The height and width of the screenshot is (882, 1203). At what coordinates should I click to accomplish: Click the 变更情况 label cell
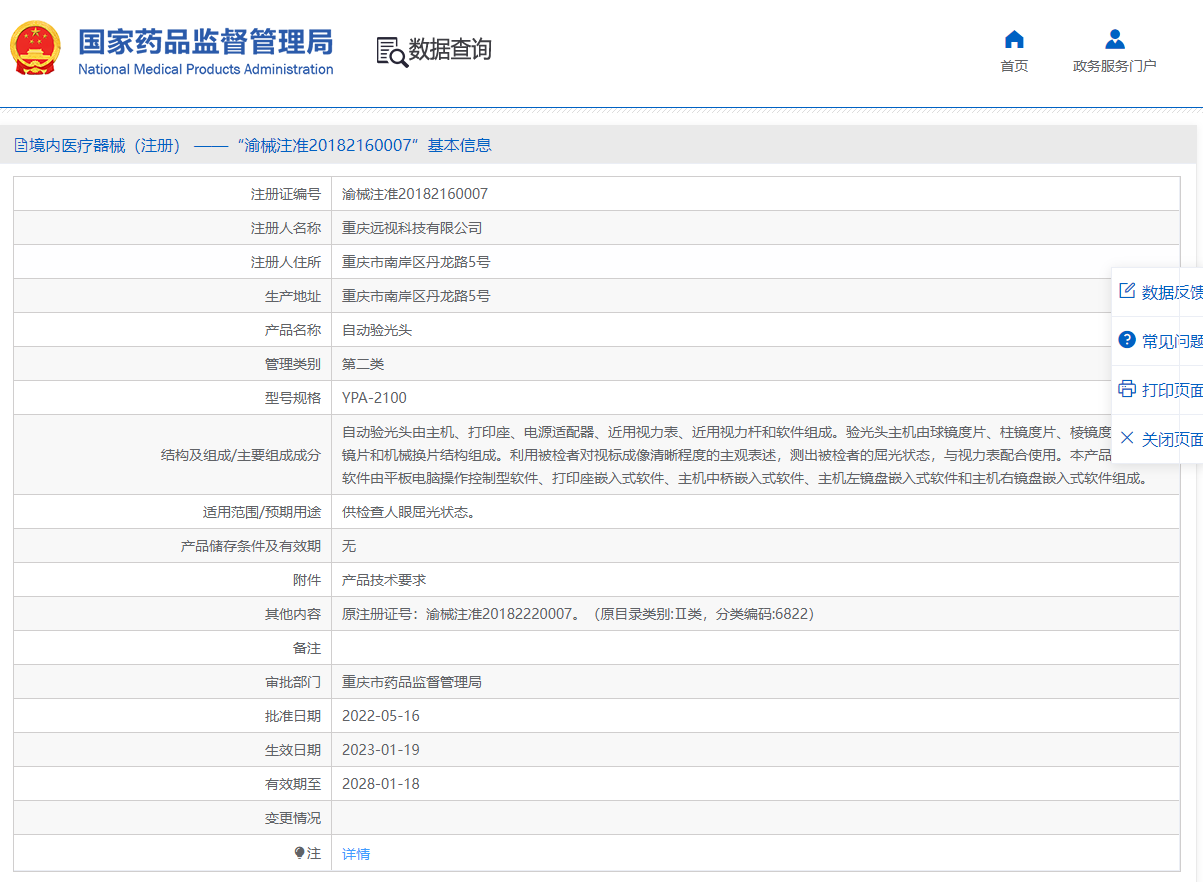[x=173, y=818]
